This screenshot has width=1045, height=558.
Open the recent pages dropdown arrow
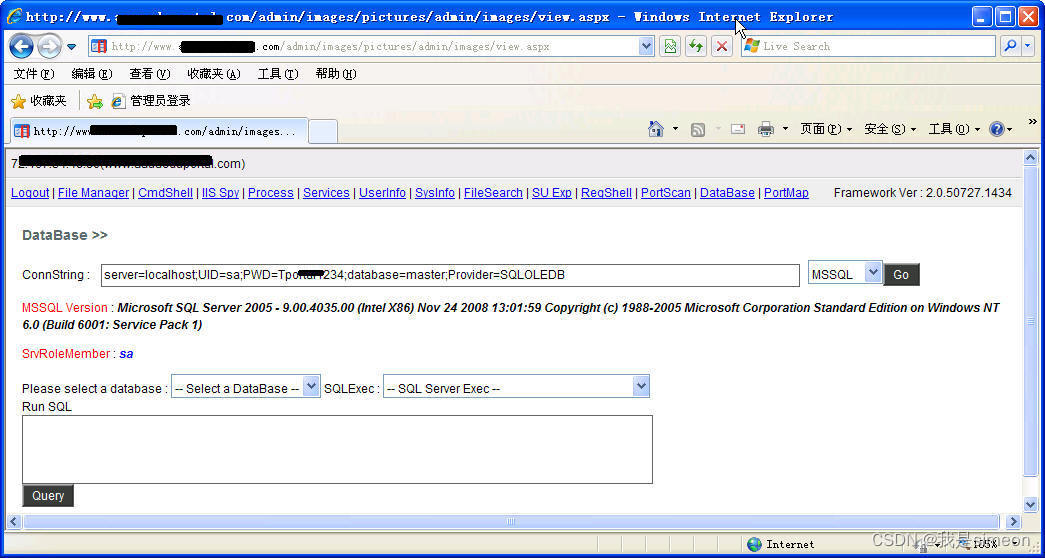tap(71, 47)
